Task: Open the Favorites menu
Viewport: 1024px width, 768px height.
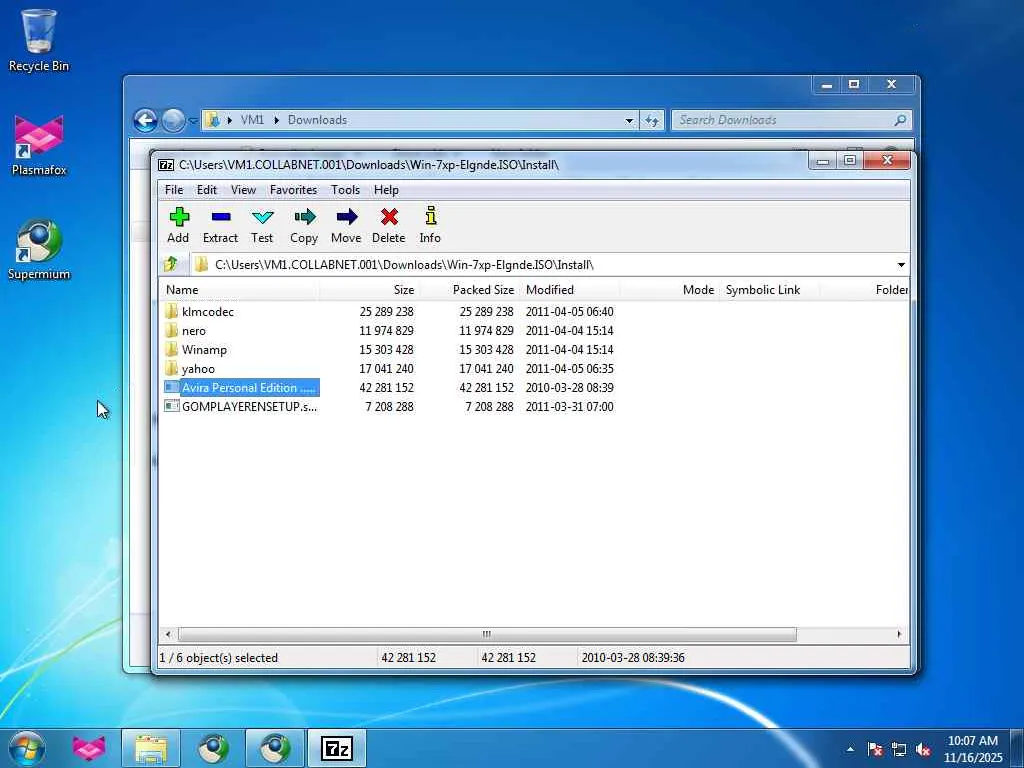Action: (x=293, y=189)
